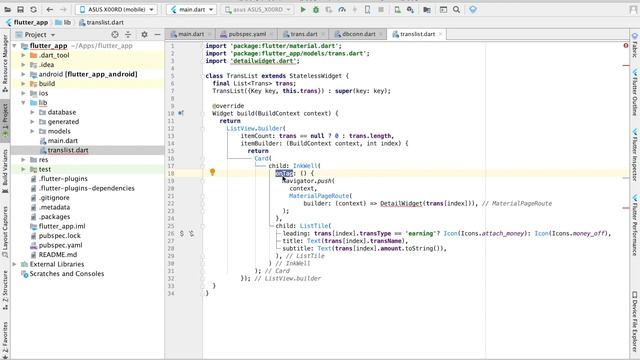
Task: Toggle the Flutter Inspector tool window
Action: click(x=635, y=155)
